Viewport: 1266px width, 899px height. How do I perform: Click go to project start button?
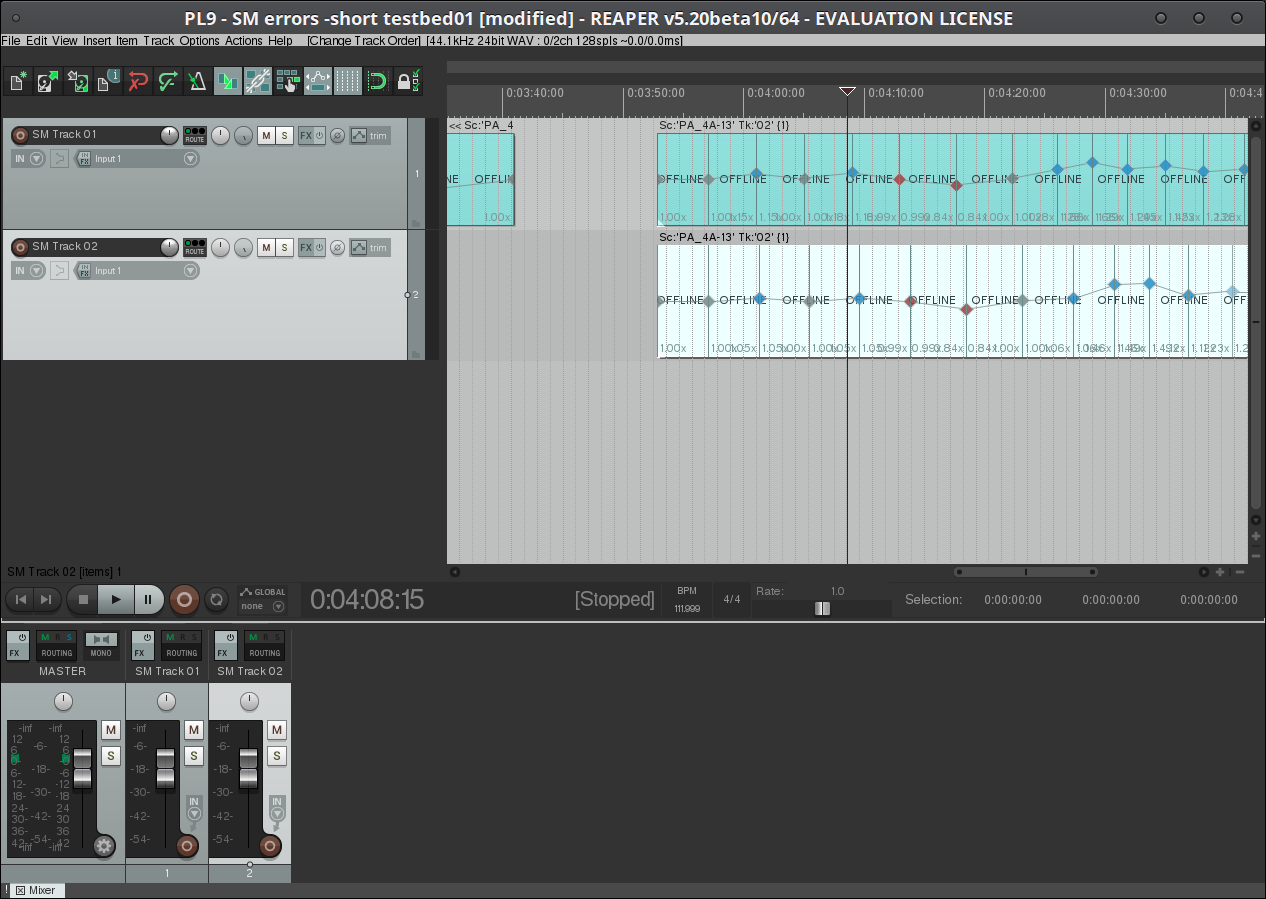point(20,599)
